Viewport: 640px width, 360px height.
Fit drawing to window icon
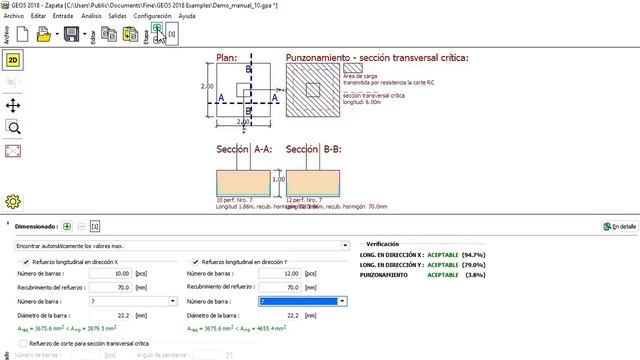(x=13, y=151)
